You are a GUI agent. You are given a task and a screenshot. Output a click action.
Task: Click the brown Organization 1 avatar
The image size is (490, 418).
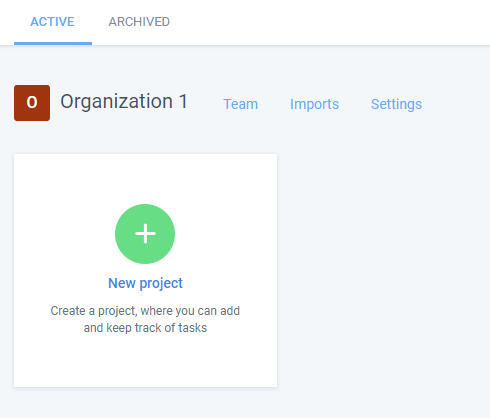point(32,103)
